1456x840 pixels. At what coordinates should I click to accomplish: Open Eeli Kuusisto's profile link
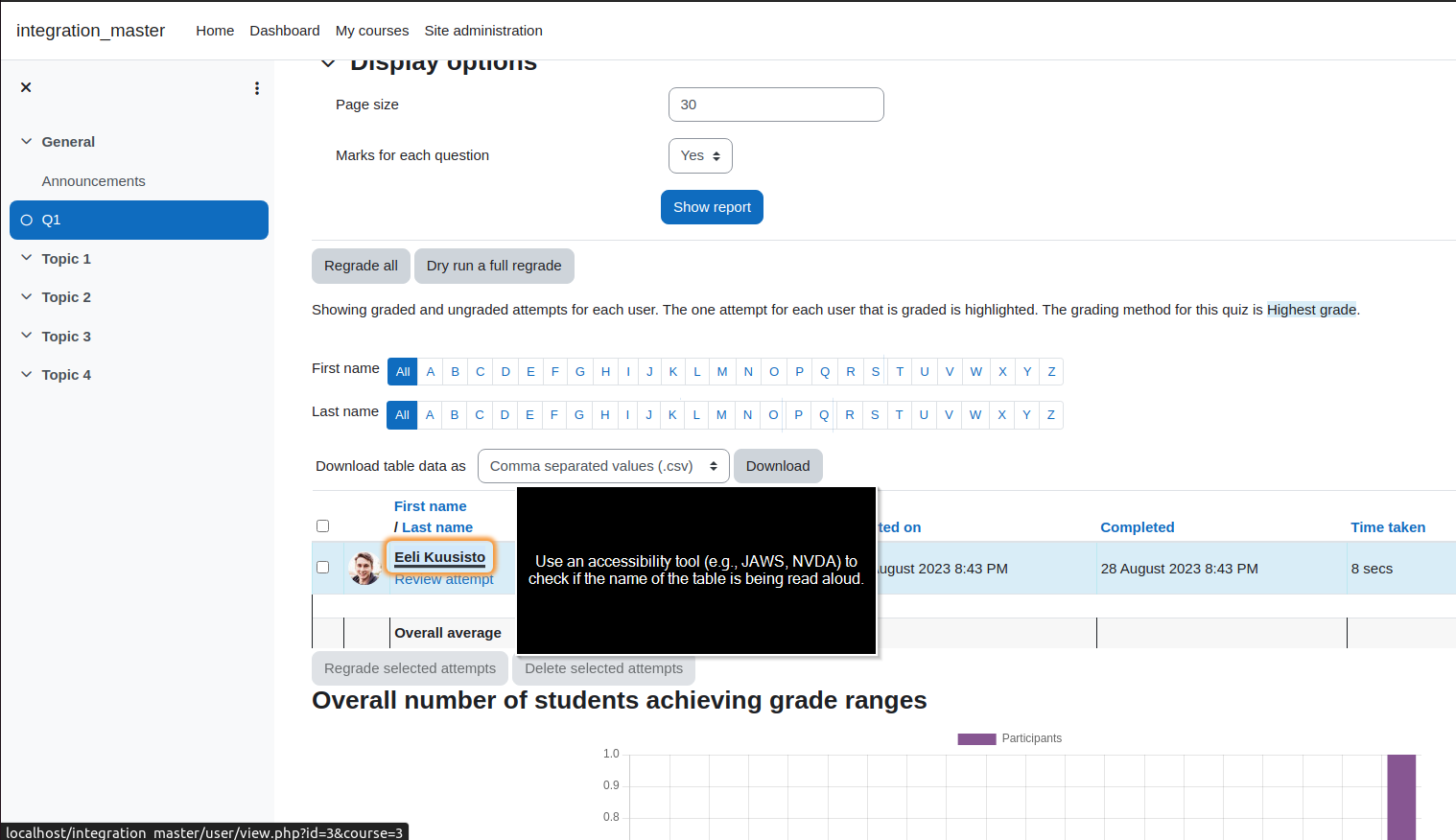(x=440, y=557)
